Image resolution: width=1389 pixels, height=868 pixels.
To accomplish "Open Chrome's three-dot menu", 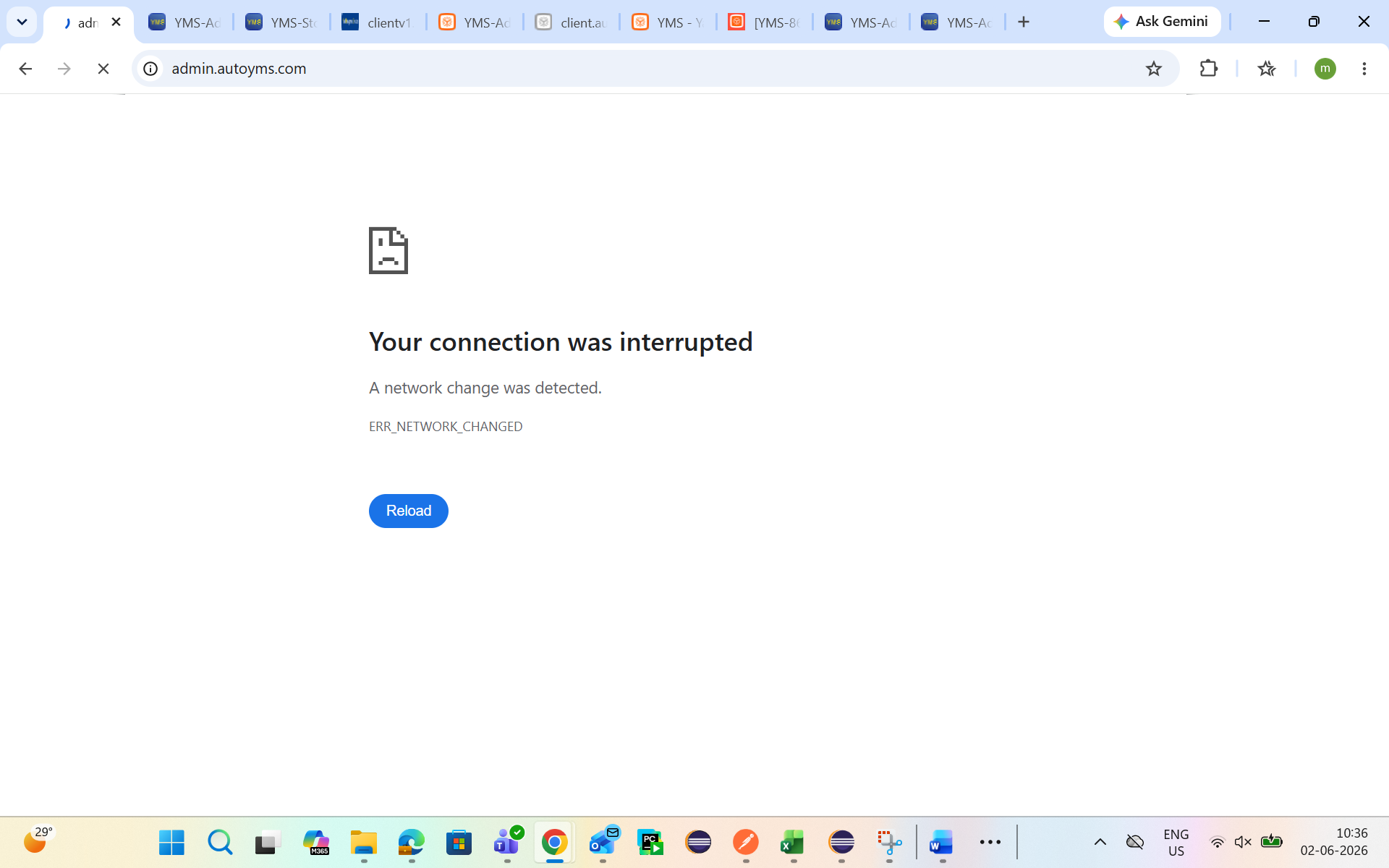I will pyautogui.click(x=1364, y=69).
